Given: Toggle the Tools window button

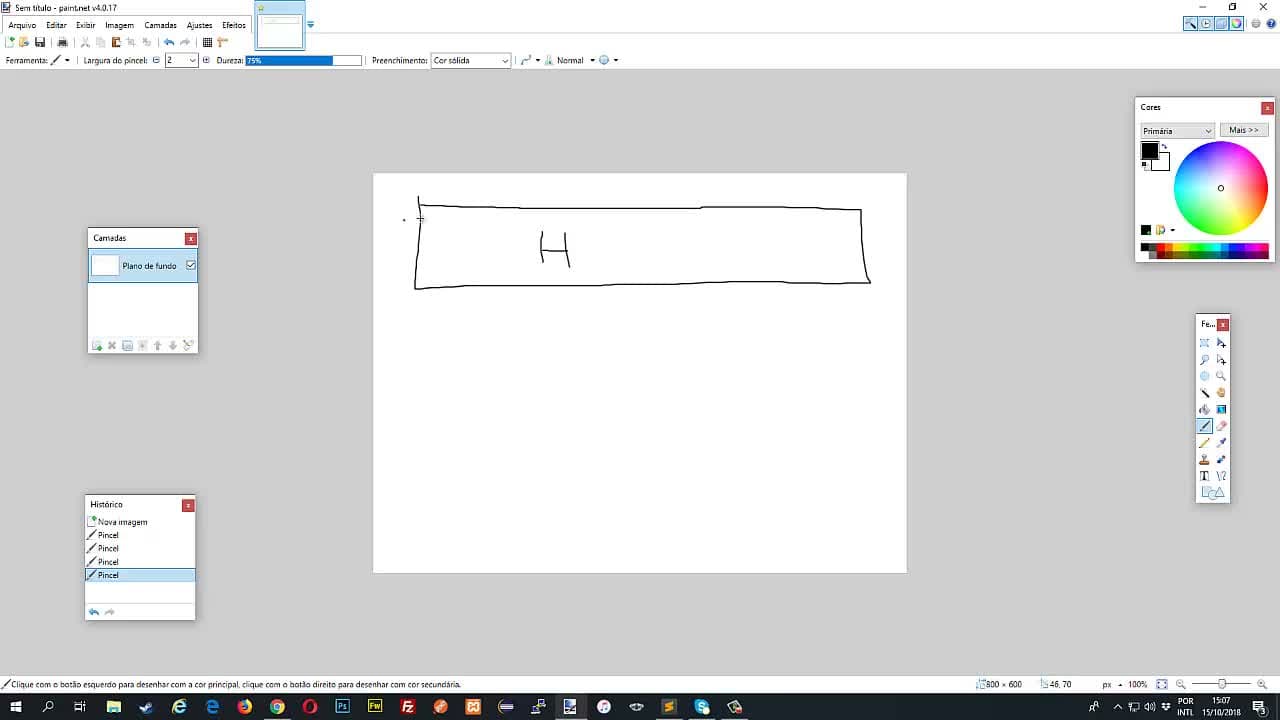Looking at the screenshot, I should click(1190, 24).
